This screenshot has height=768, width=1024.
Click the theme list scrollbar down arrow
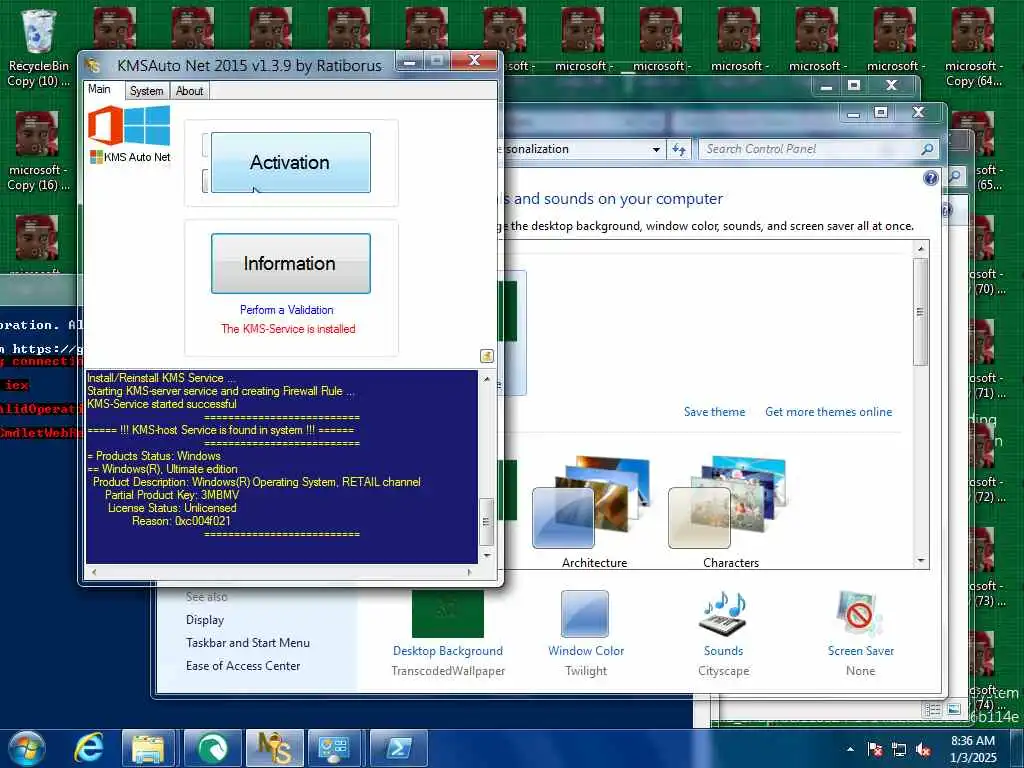(x=921, y=561)
